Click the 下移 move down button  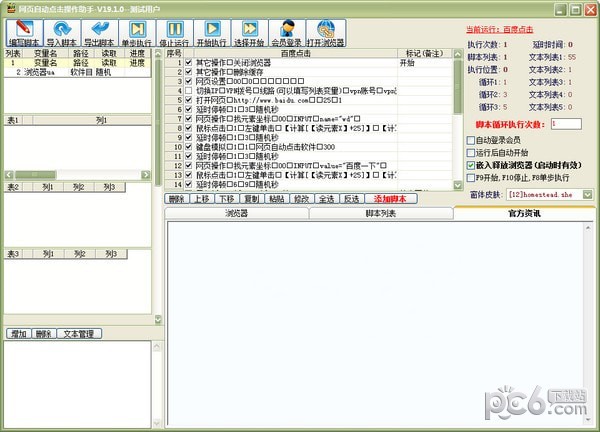pos(227,199)
